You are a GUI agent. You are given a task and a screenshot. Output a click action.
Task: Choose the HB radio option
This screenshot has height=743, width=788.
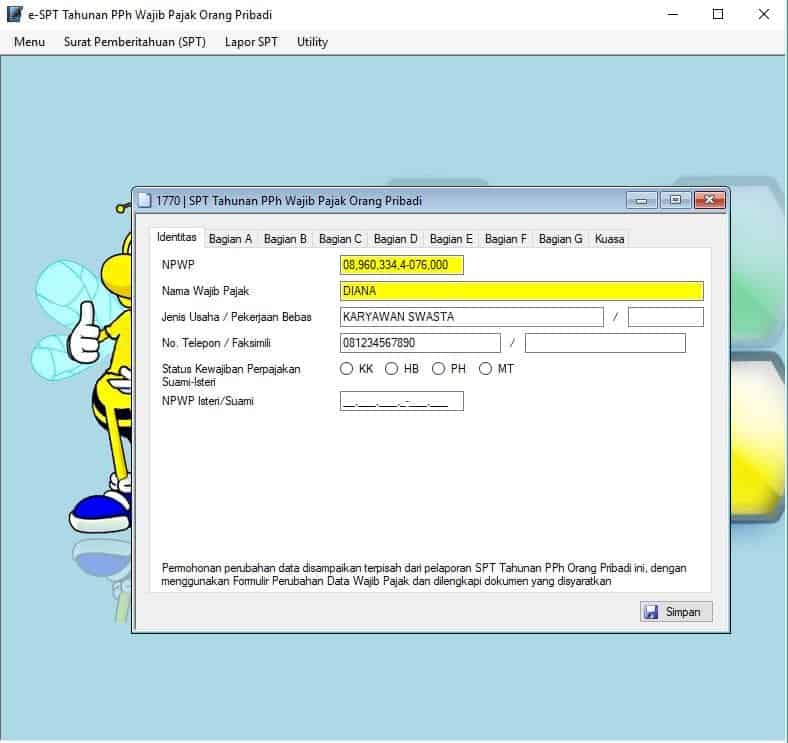[392, 369]
